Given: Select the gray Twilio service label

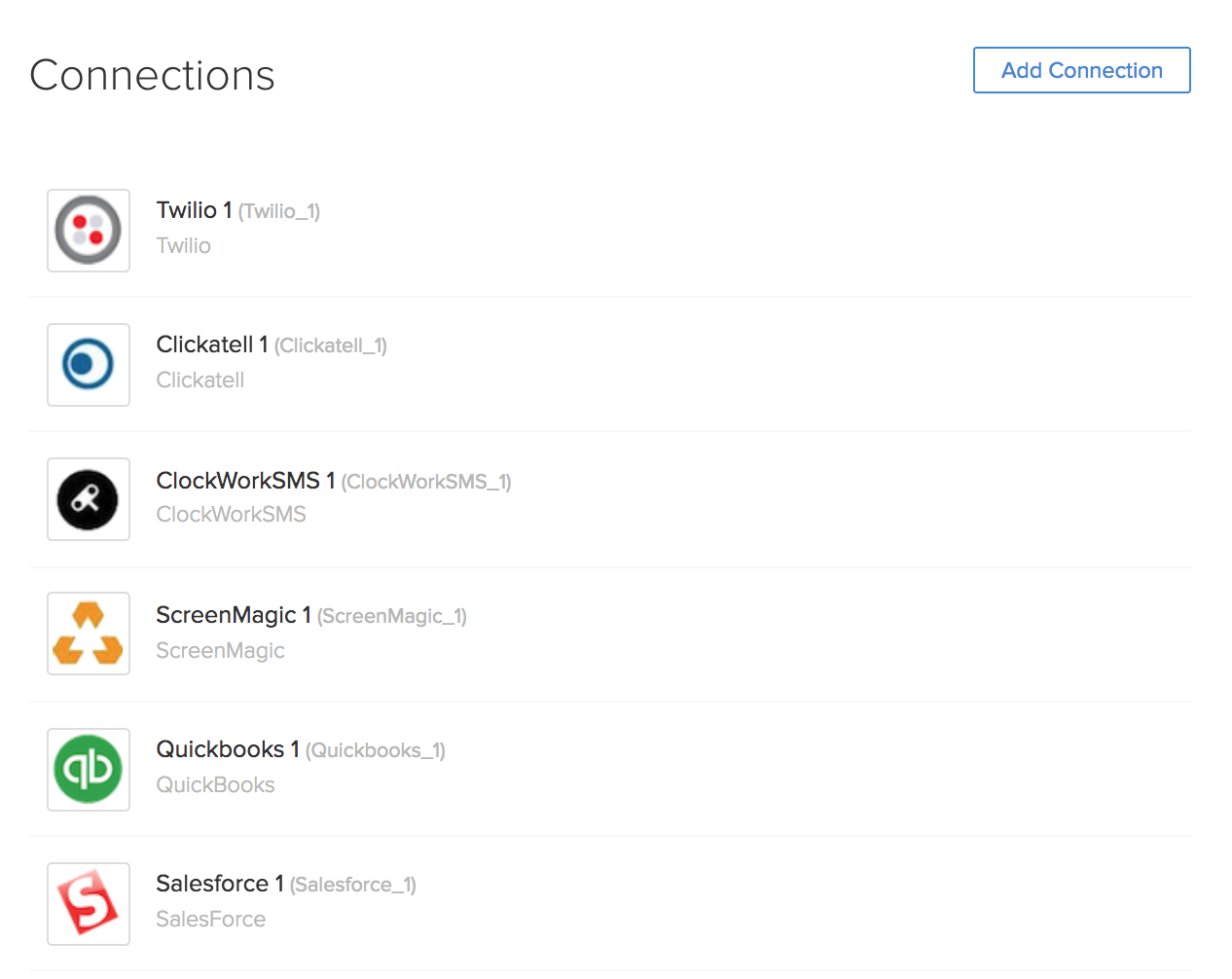Looking at the screenshot, I should 184,246.
